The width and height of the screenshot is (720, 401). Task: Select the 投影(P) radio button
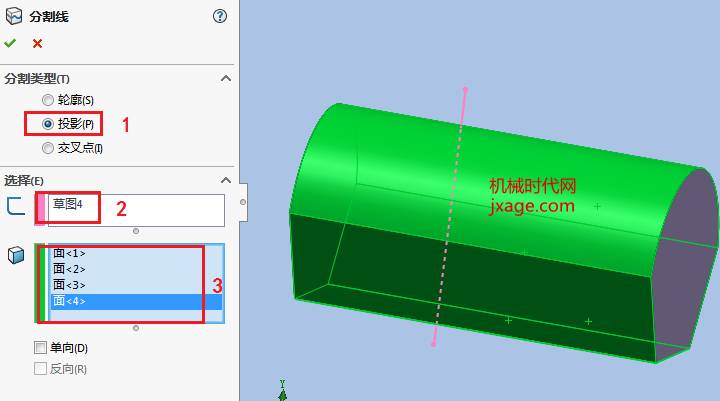click(x=48, y=124)
